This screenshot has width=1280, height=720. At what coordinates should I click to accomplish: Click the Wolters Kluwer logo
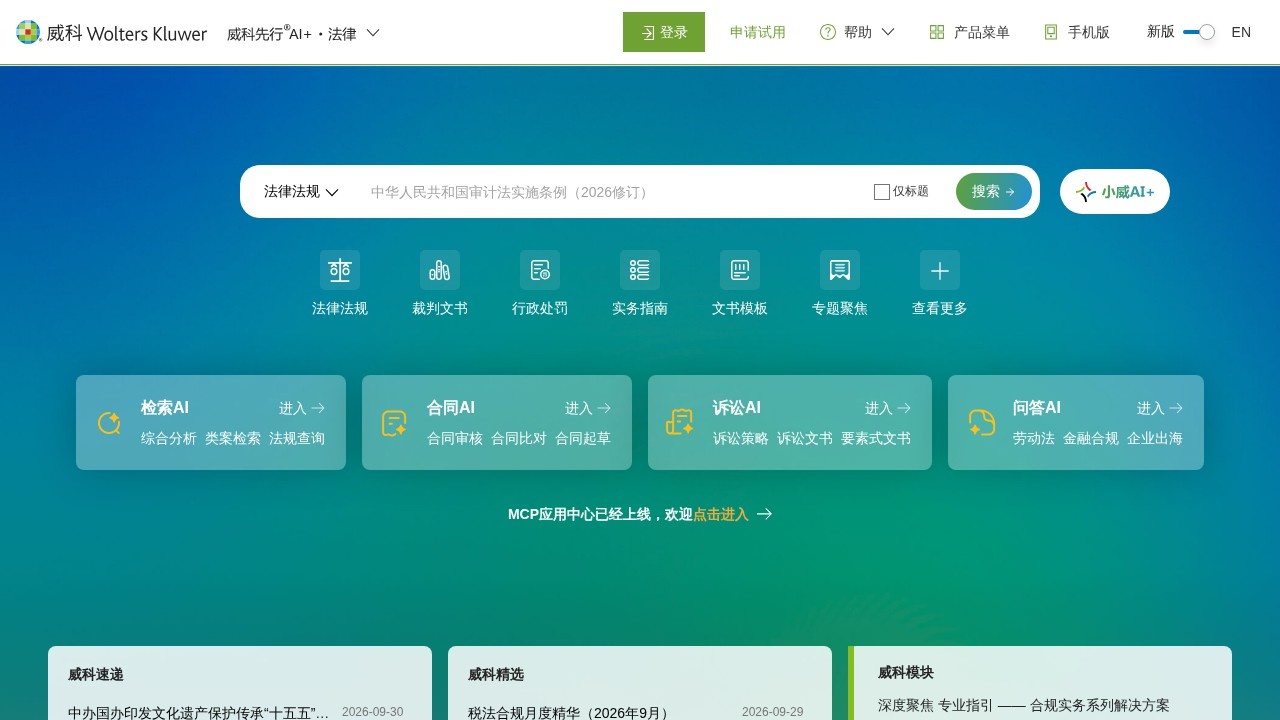[x=112, y=33]
